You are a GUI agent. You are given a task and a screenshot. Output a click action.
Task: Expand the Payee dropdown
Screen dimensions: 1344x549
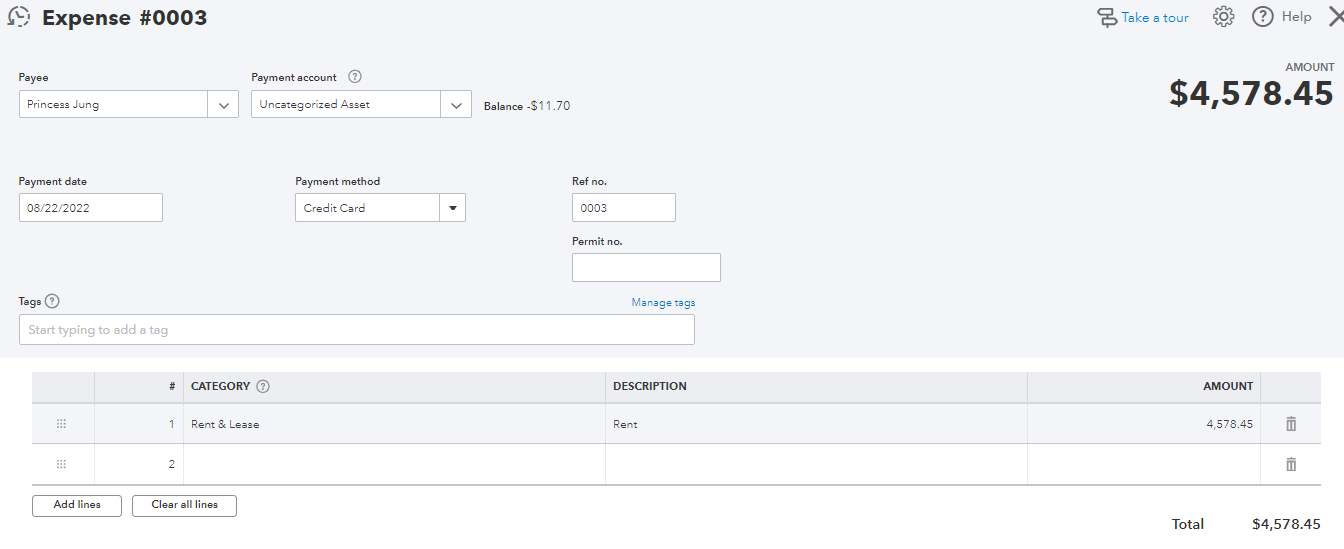pyautogui.click(x=223, y=104)
